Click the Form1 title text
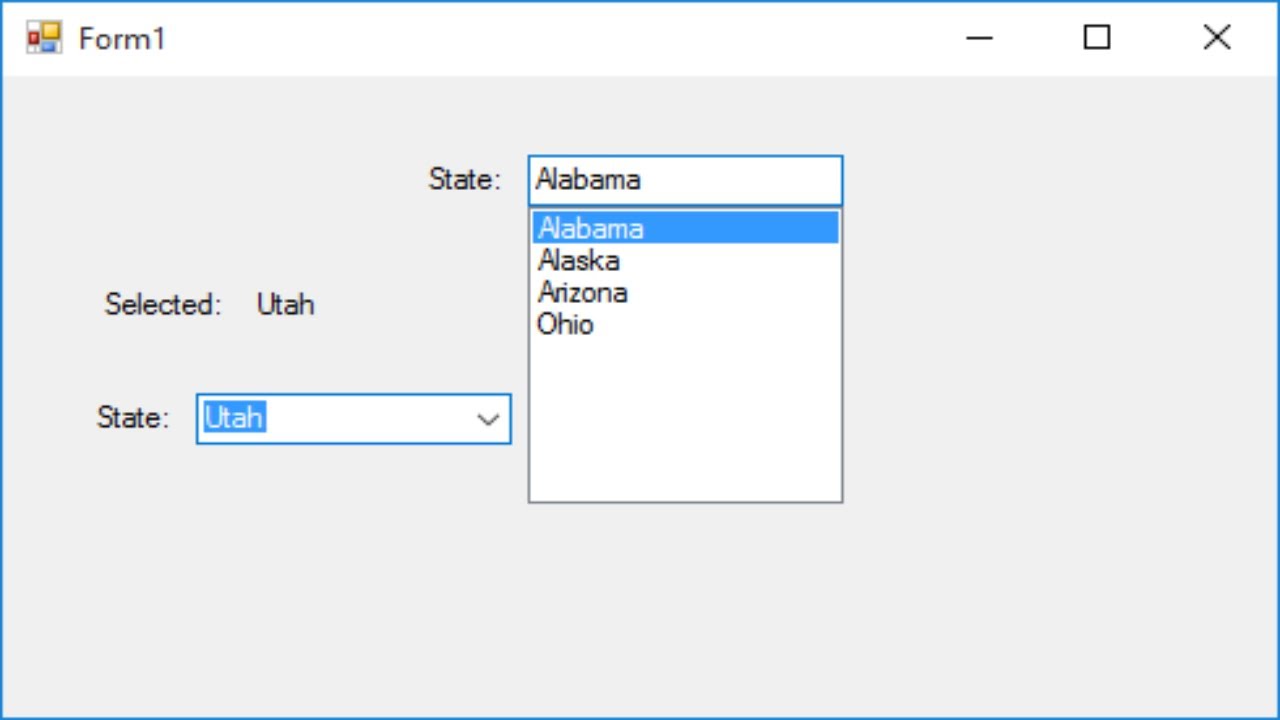 pos(122,39)
